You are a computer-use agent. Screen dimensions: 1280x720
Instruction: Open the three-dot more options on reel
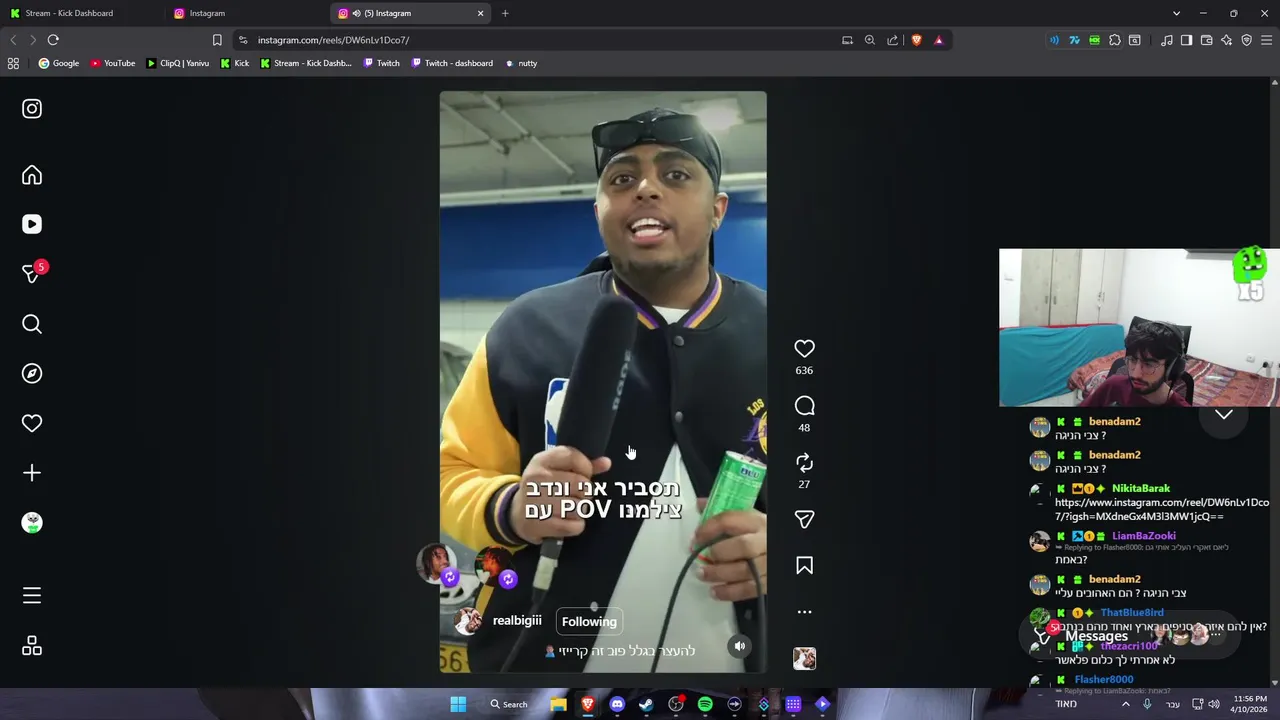tap(804, 612)
